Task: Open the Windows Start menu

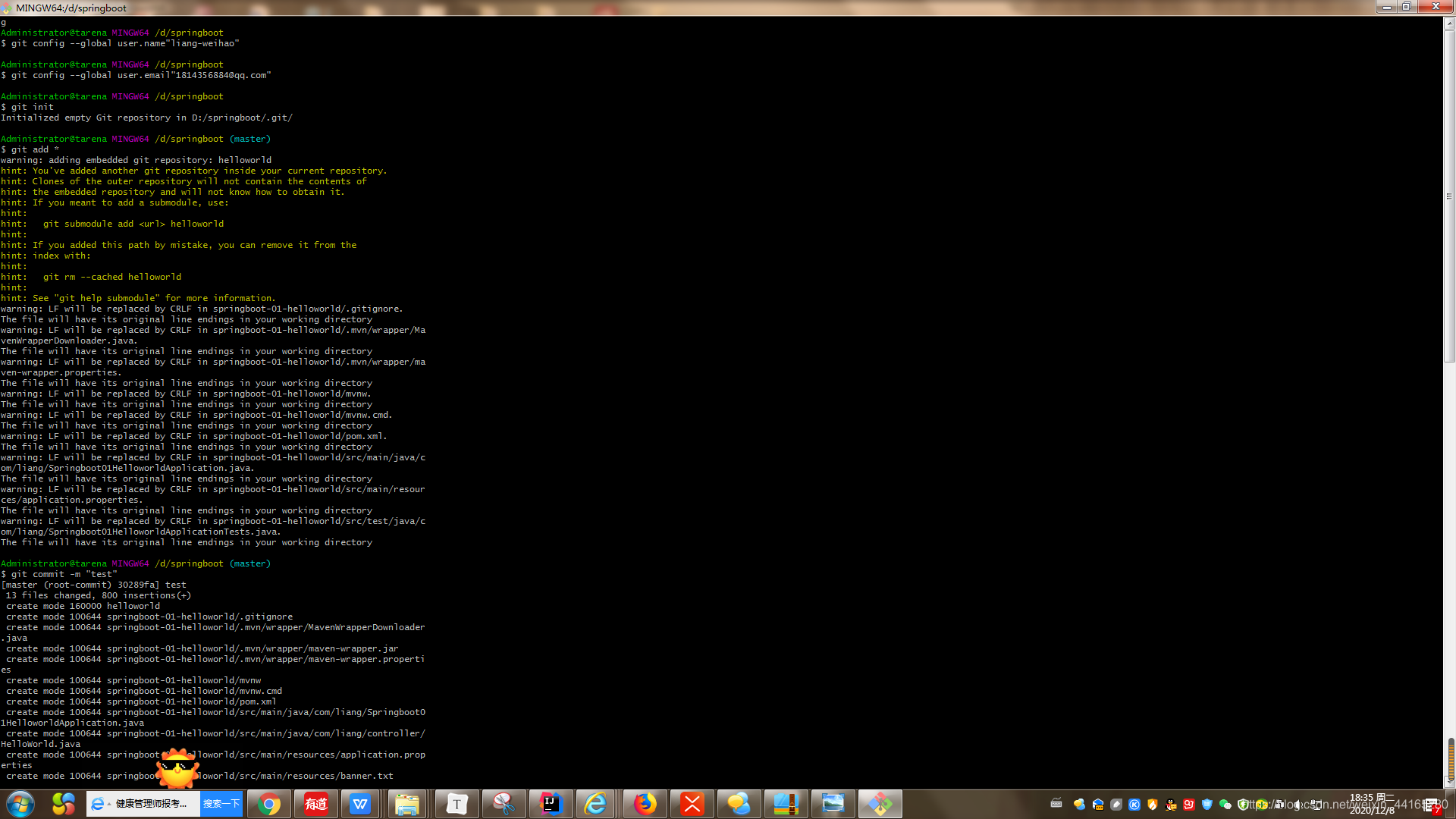Action: tap(20, 804)
